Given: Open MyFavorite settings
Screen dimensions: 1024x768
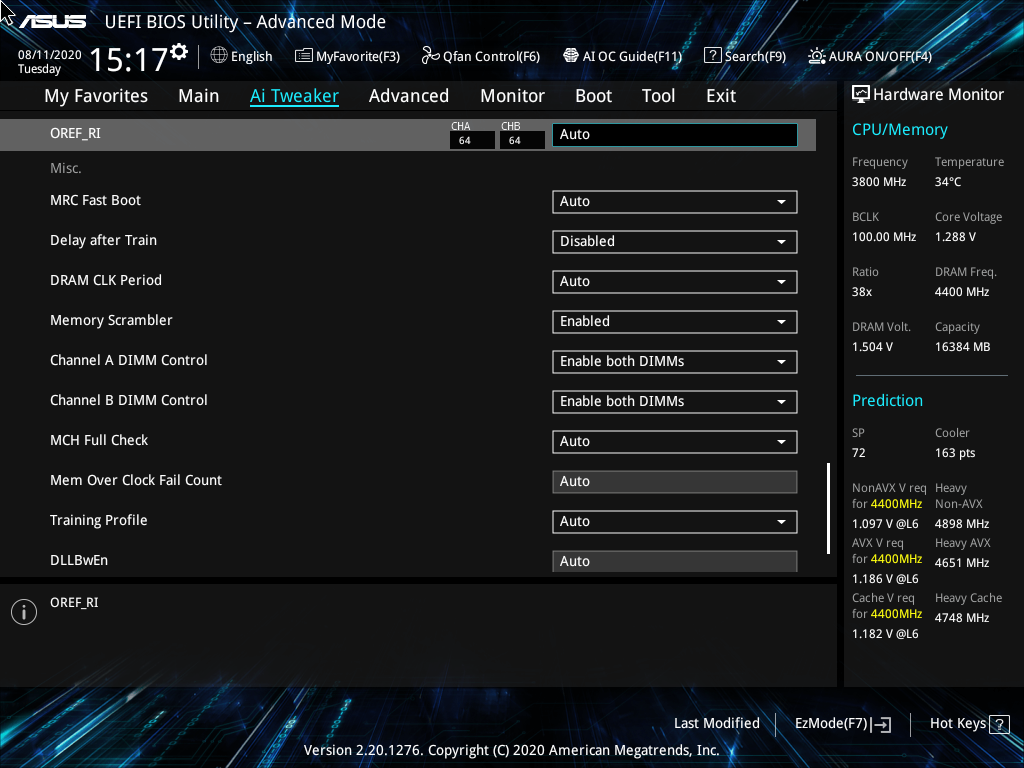Looking at the screenshot, I should click(x=347, y=56).
